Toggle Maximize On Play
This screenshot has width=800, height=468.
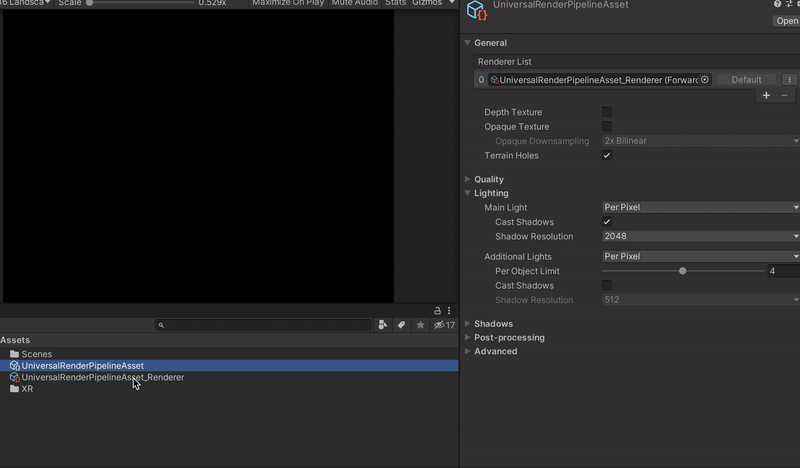pos(288,3)
